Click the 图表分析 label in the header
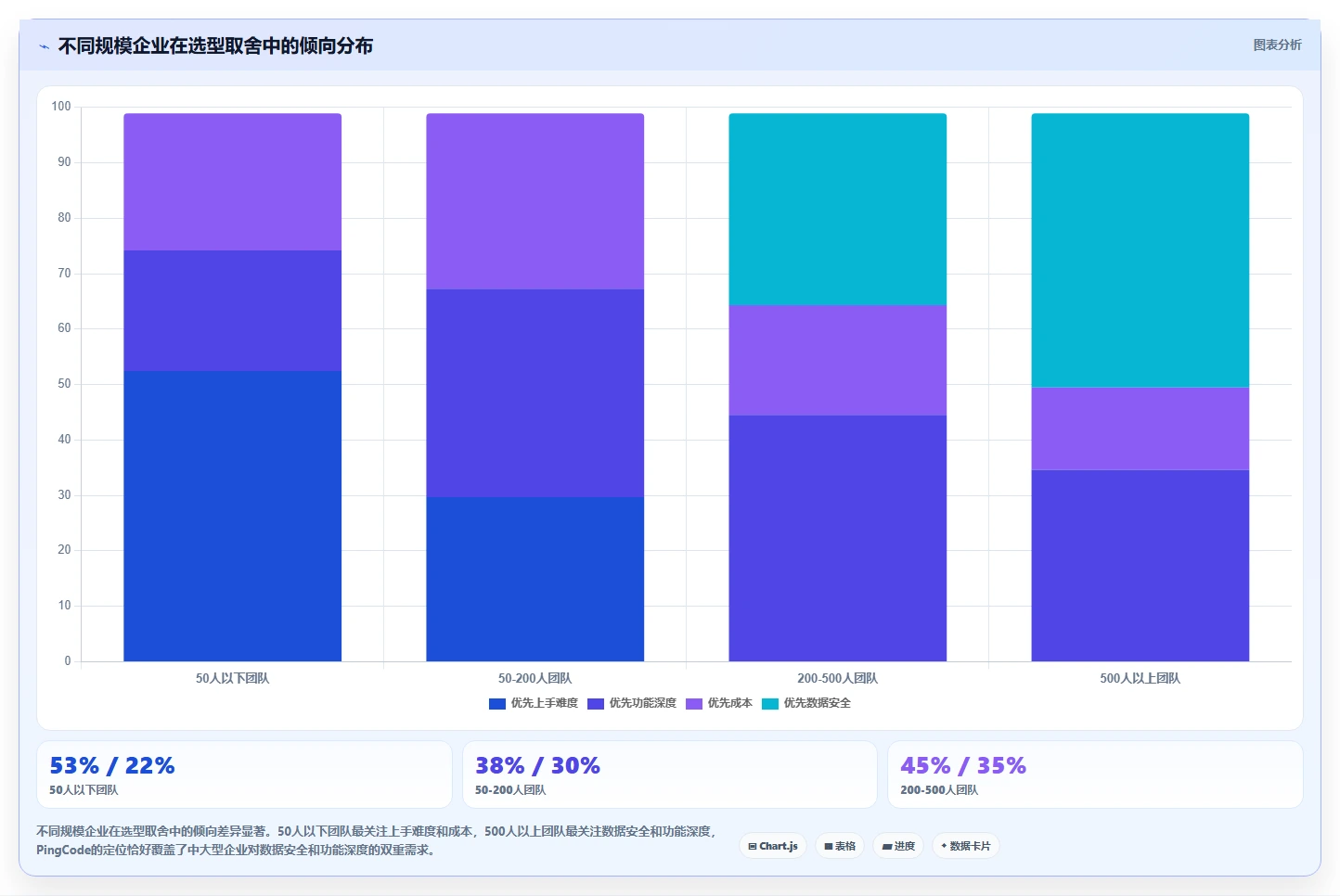This screenshot has height=896, width=1340. click(x=1277, y=45)
